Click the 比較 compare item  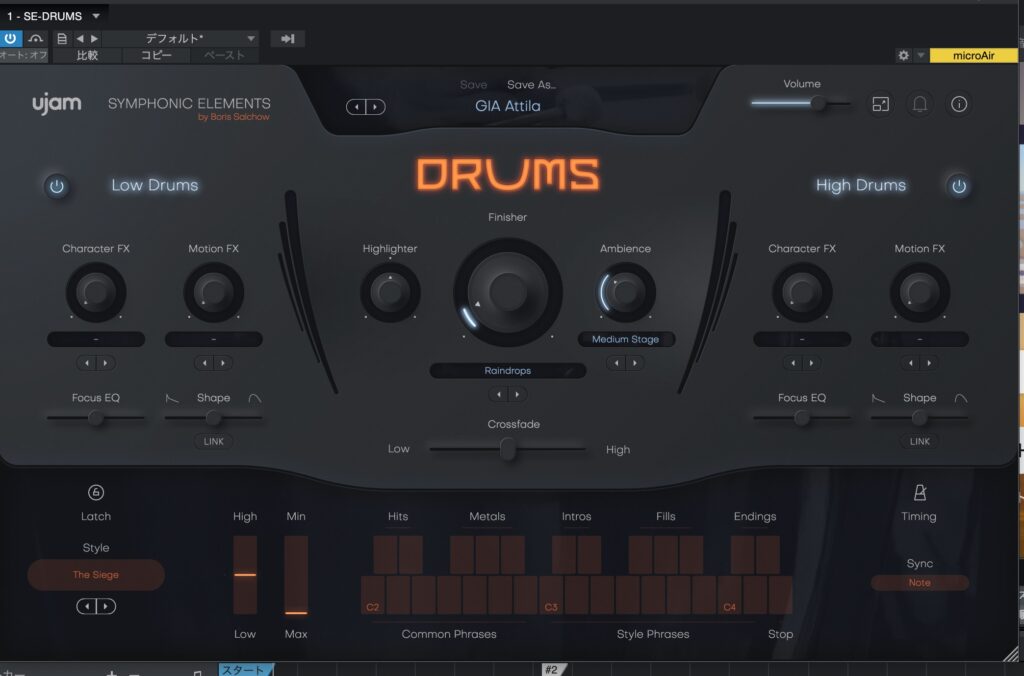point(88,56)
